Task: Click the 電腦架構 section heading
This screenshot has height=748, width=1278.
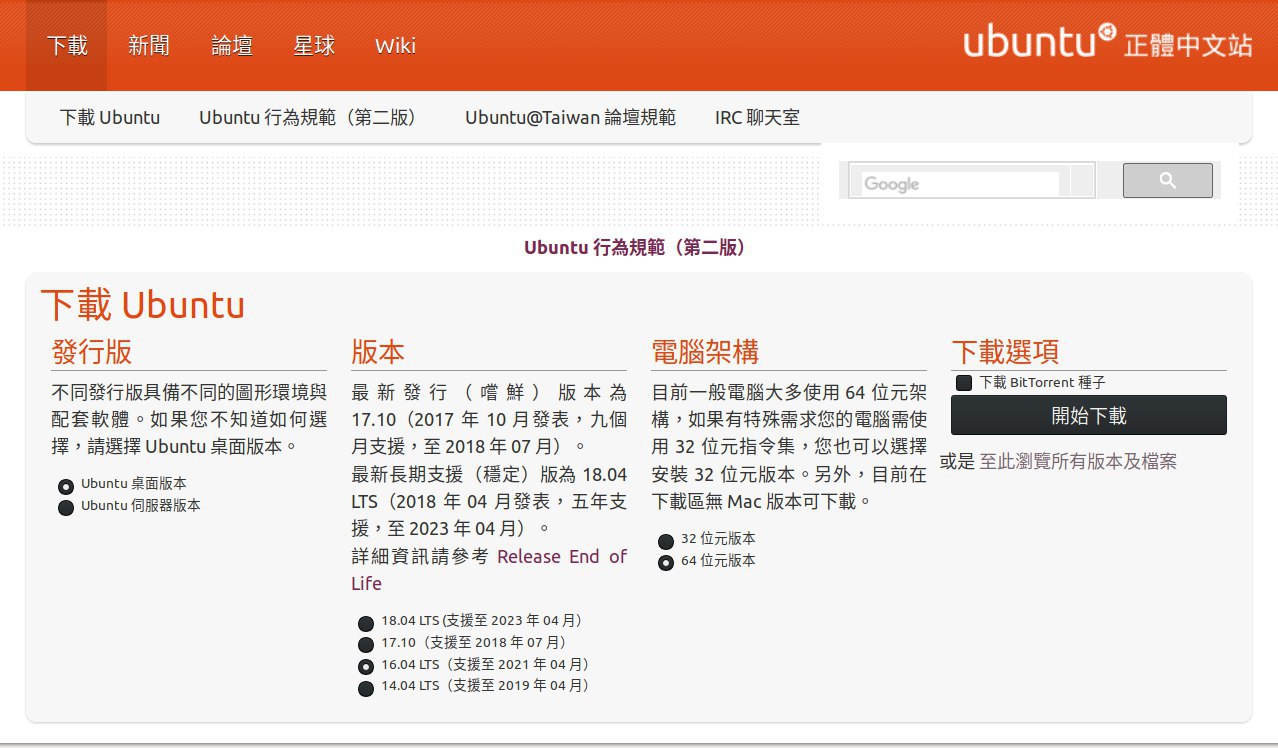Action: point(705,352)
